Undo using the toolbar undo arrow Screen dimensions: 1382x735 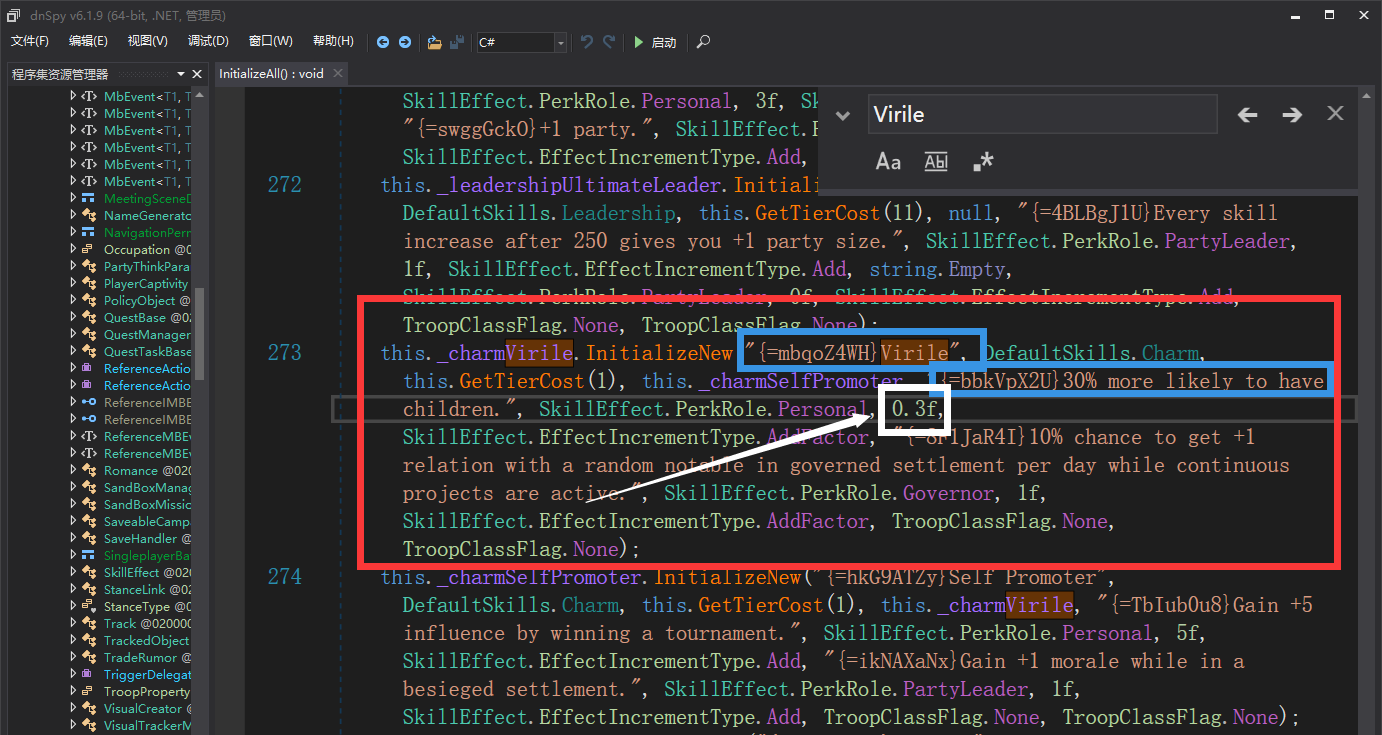[587, 42]
